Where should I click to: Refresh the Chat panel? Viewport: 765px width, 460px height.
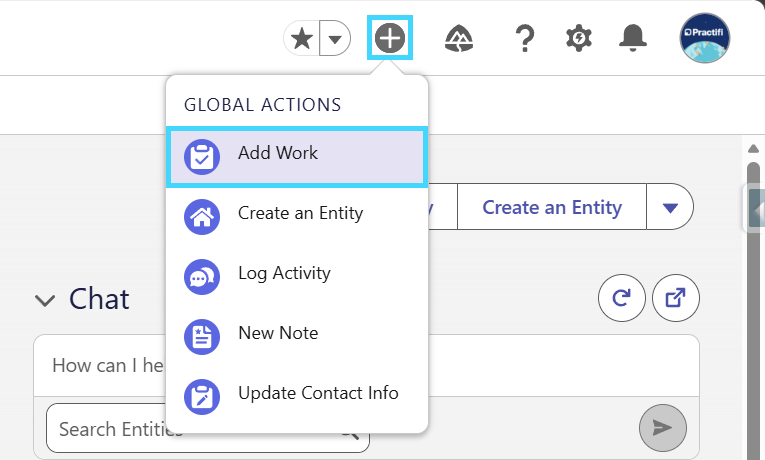coord(622,298)
